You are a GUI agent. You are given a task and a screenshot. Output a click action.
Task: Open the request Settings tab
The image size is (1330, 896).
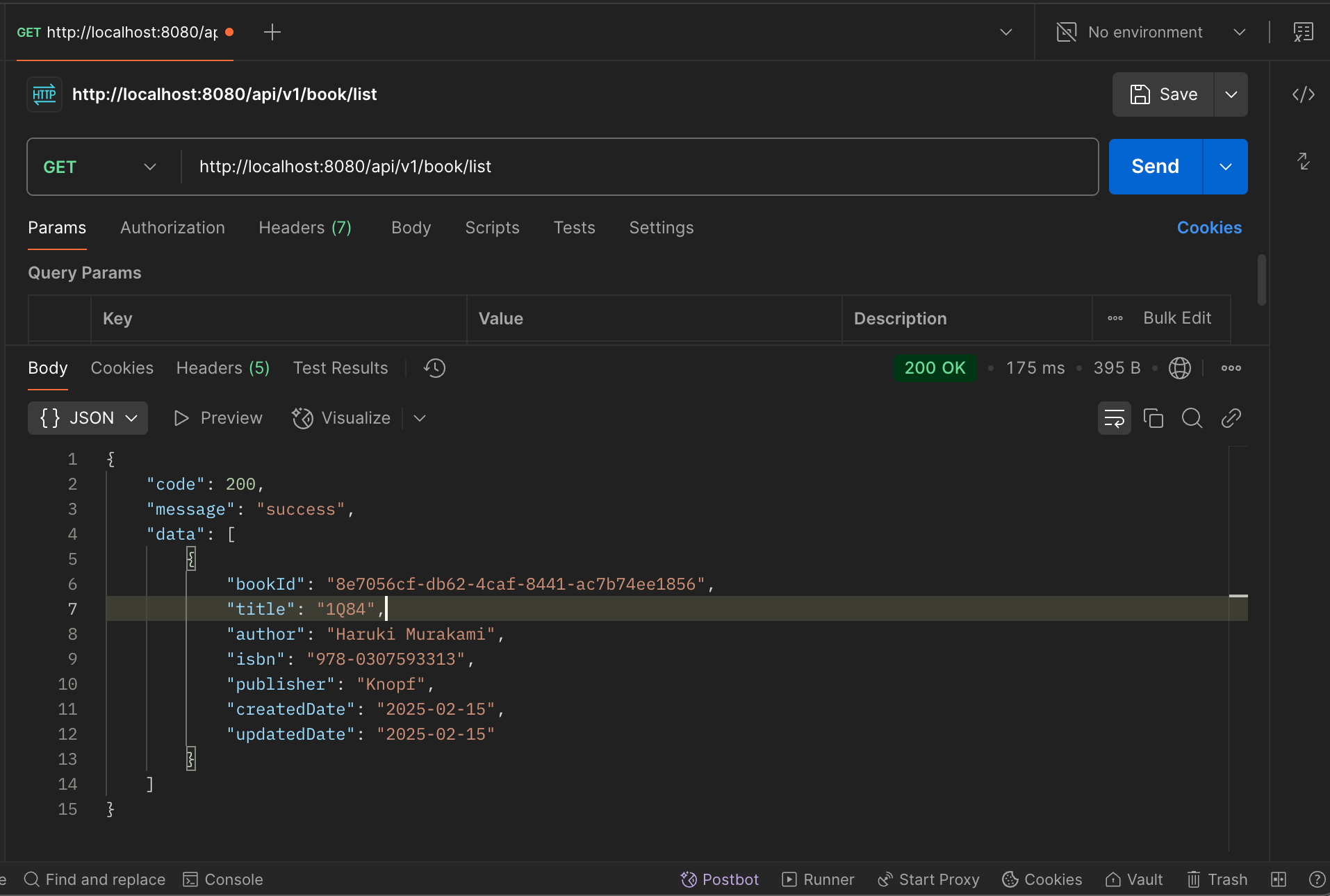tap(661, 228)
